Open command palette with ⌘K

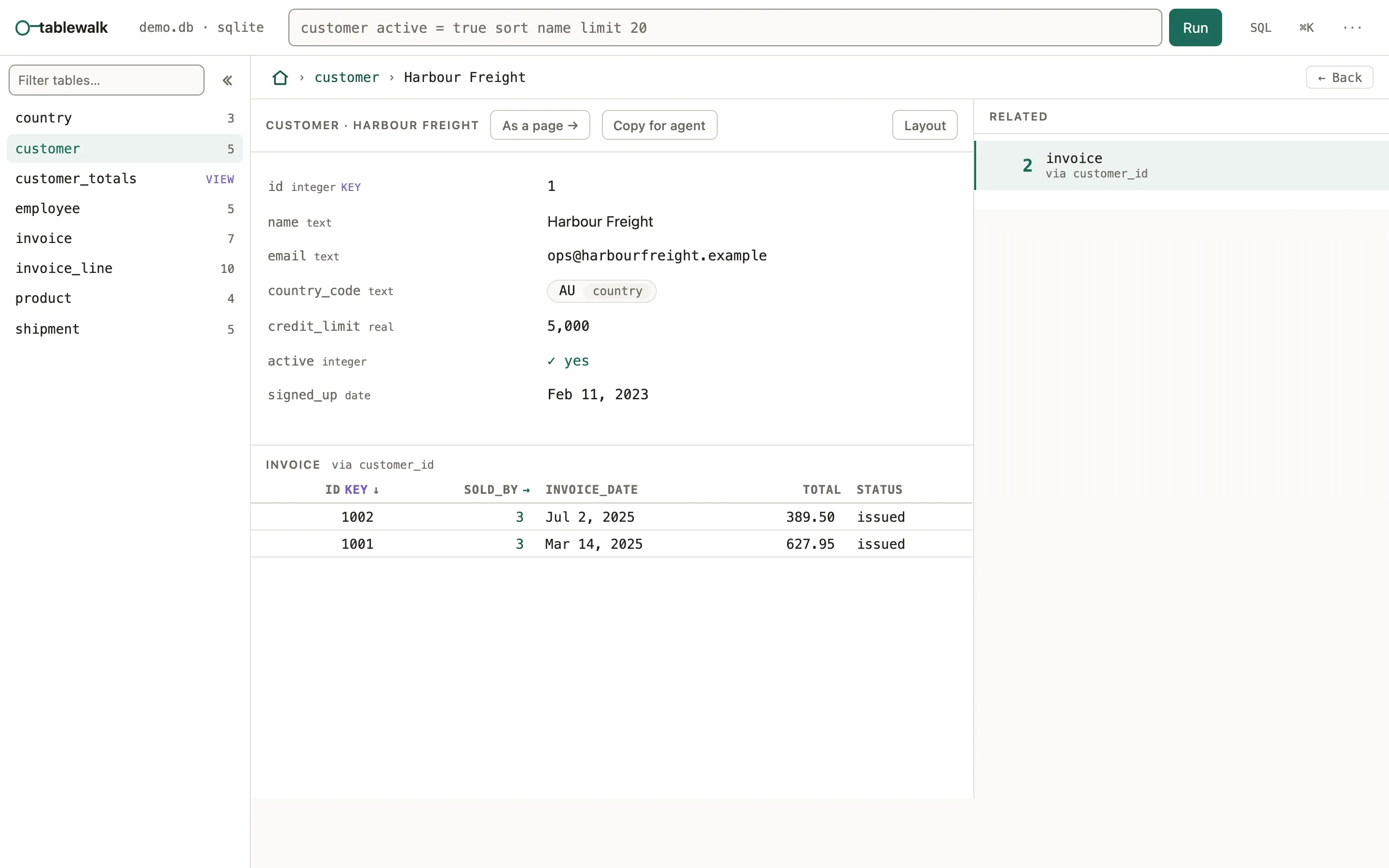click(x=1307, y=27)
